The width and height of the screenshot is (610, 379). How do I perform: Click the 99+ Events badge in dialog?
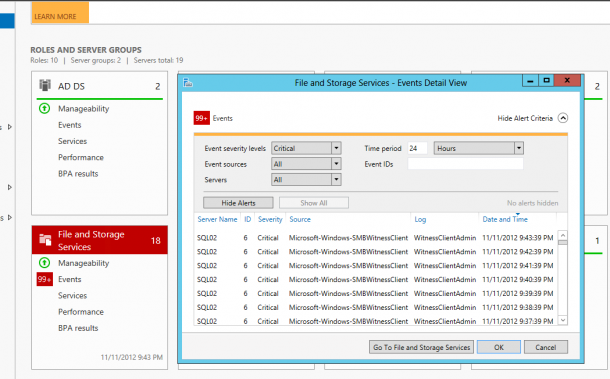pyautogui.click(x=202, y=118)
